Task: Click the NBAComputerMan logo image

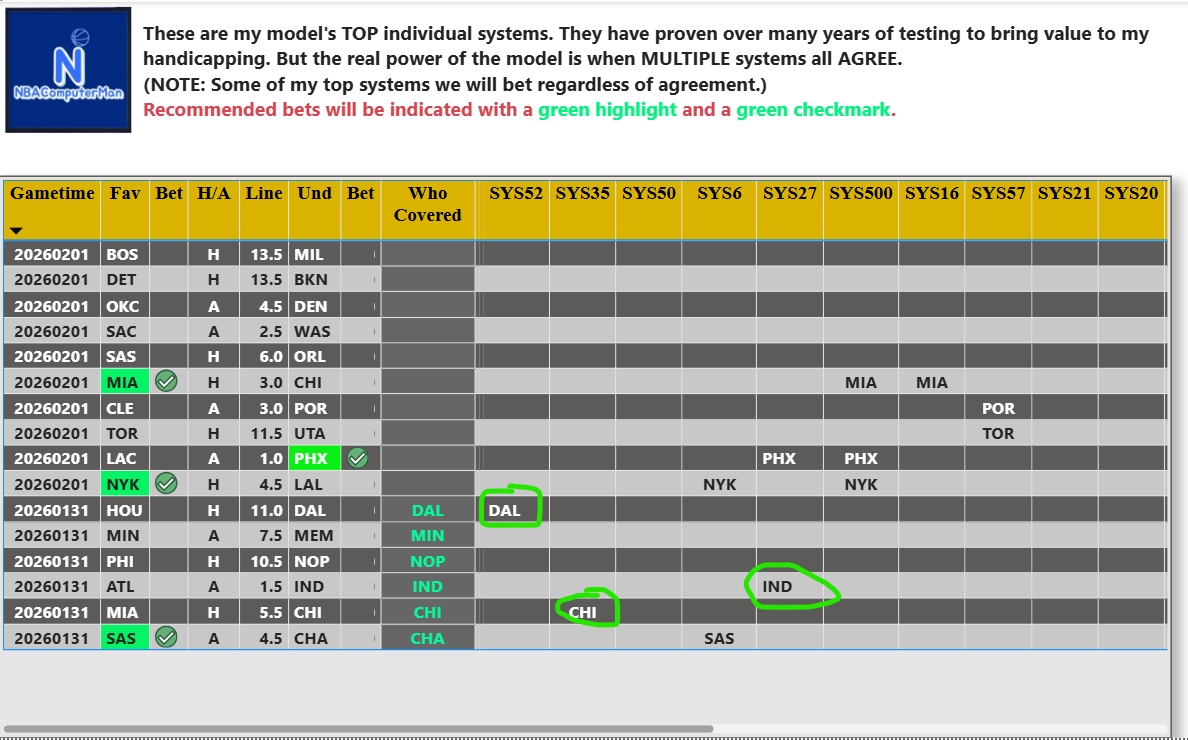Action: pos(68,70)
